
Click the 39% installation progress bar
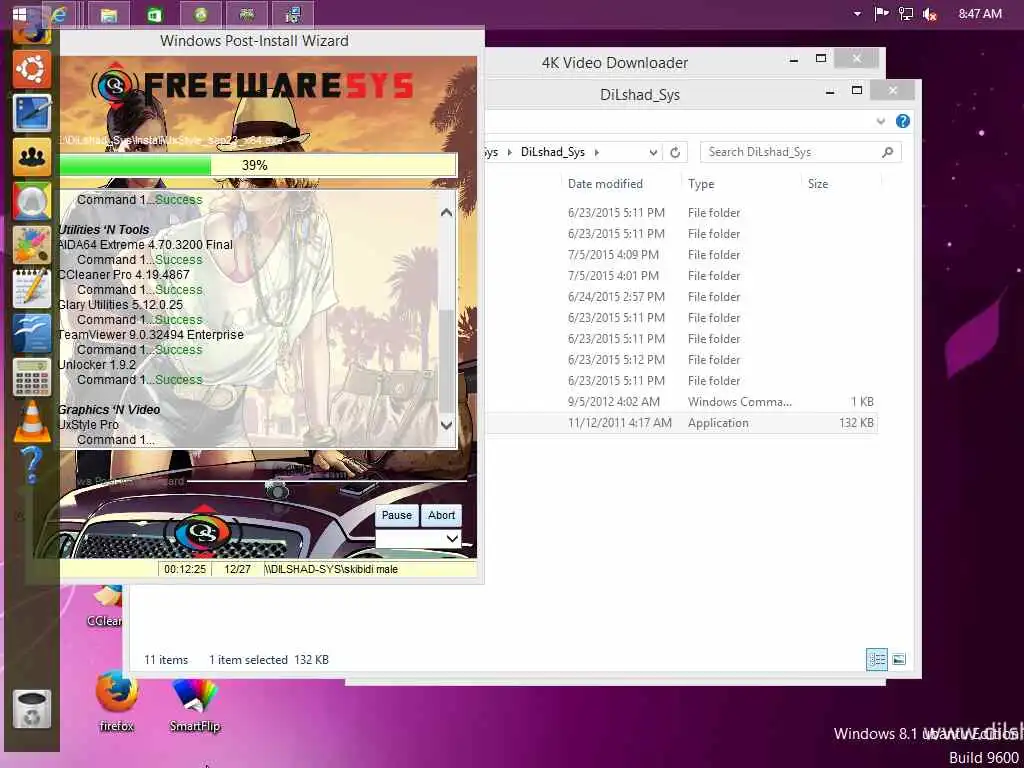click(257, 165)
